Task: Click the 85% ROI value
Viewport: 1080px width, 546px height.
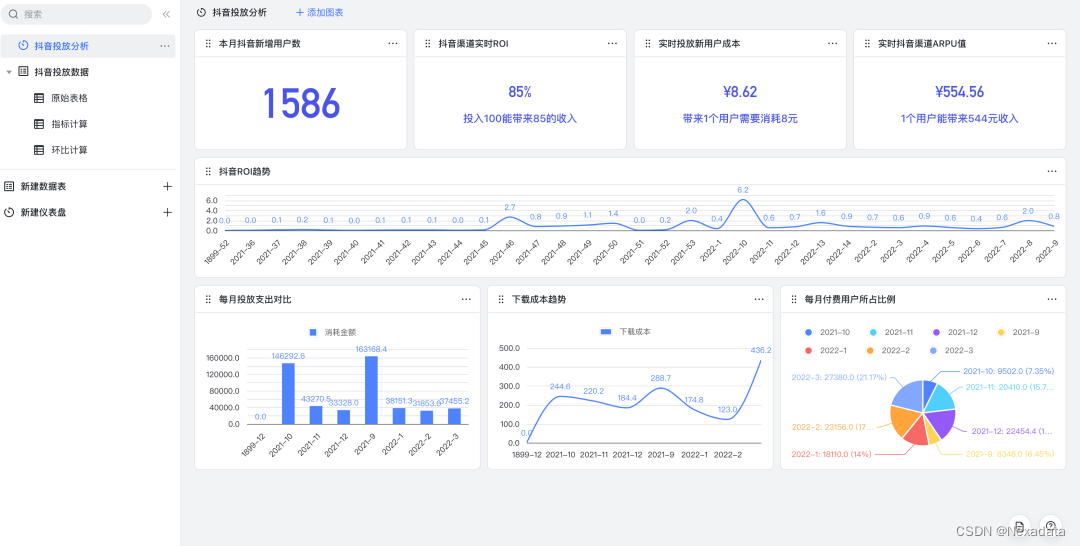Action: [520, 92]
